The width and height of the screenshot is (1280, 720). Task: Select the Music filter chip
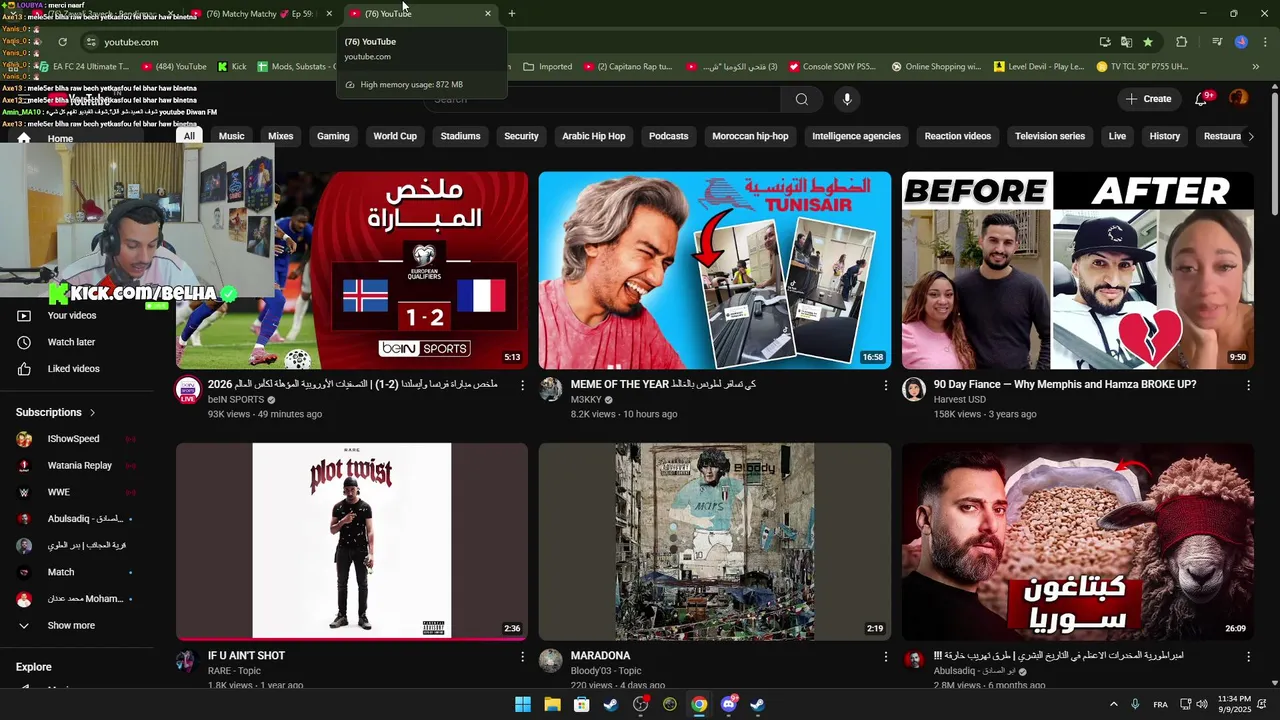coord(232,136)
